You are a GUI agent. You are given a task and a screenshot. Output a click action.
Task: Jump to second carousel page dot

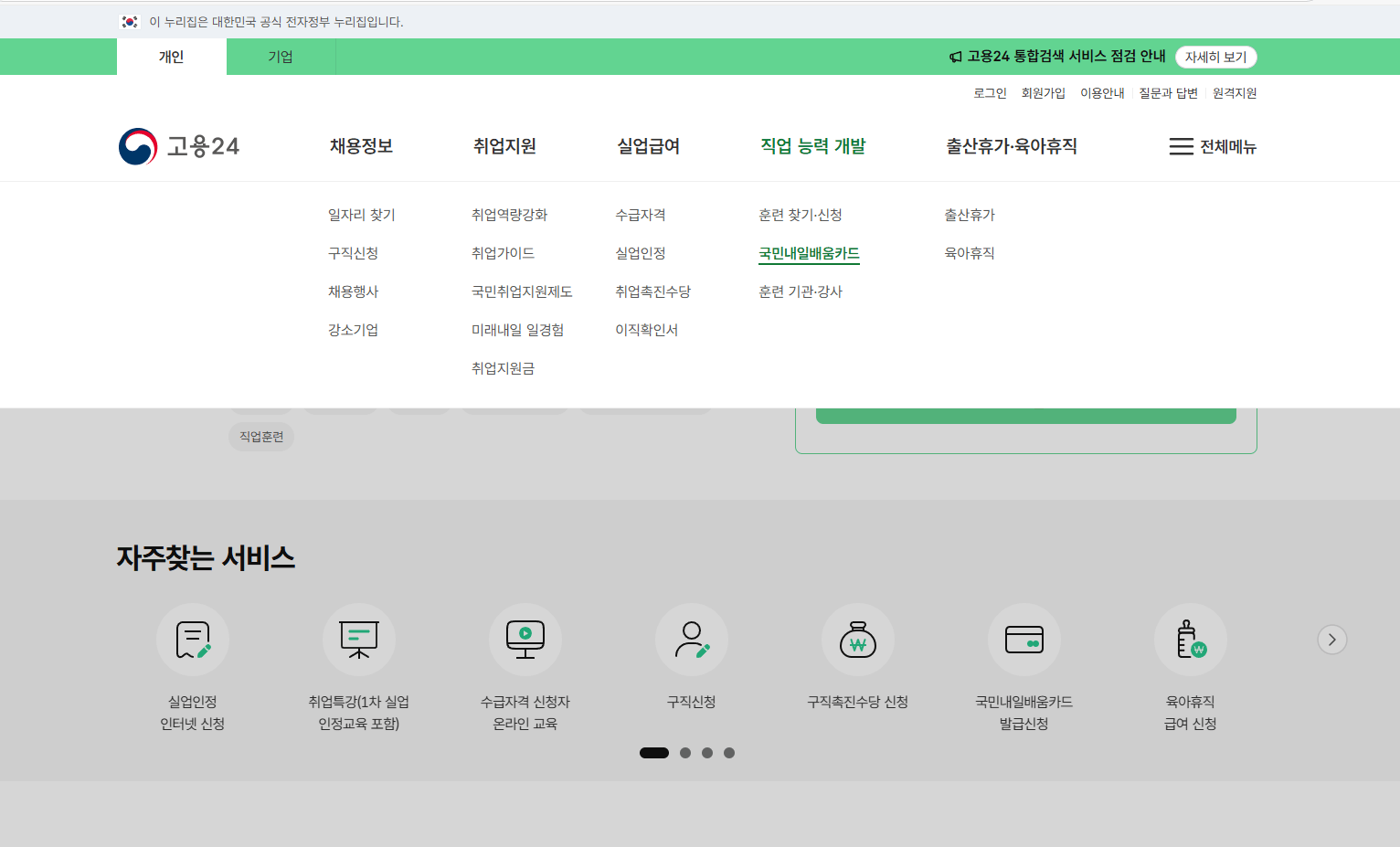[x=684, y=753]
